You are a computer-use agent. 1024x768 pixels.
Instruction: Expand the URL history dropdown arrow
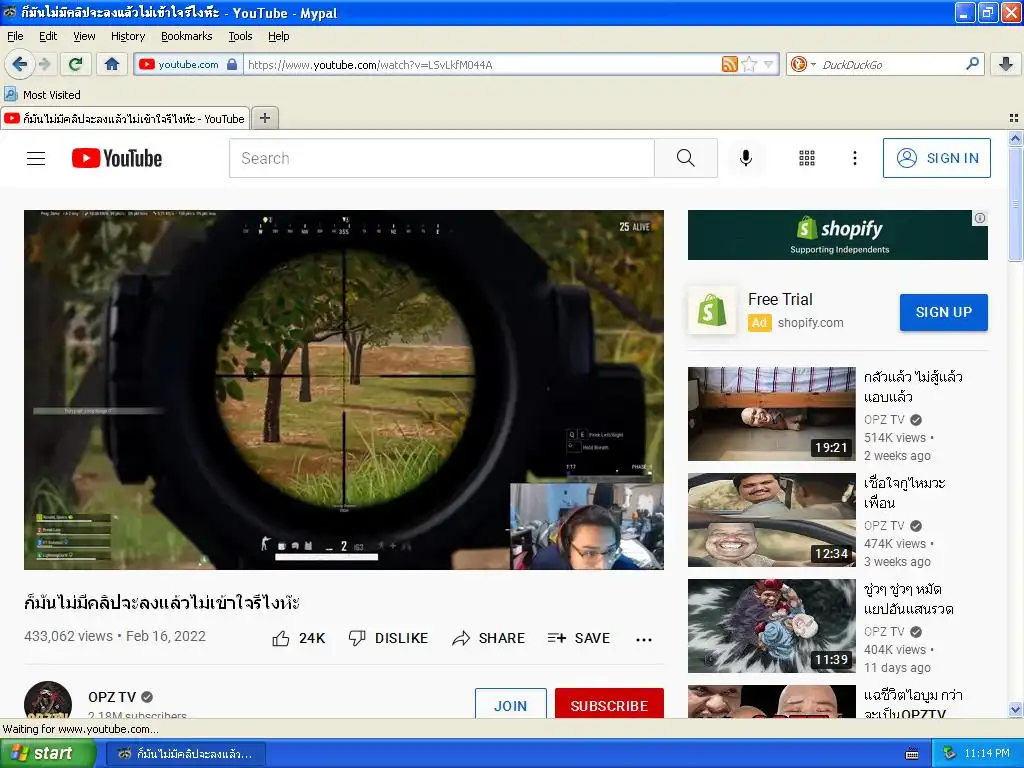pos(769,64)
